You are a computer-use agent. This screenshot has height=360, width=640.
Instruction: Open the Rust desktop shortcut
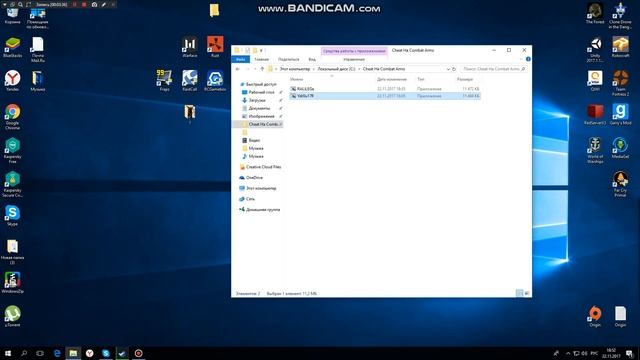(215, 47)
